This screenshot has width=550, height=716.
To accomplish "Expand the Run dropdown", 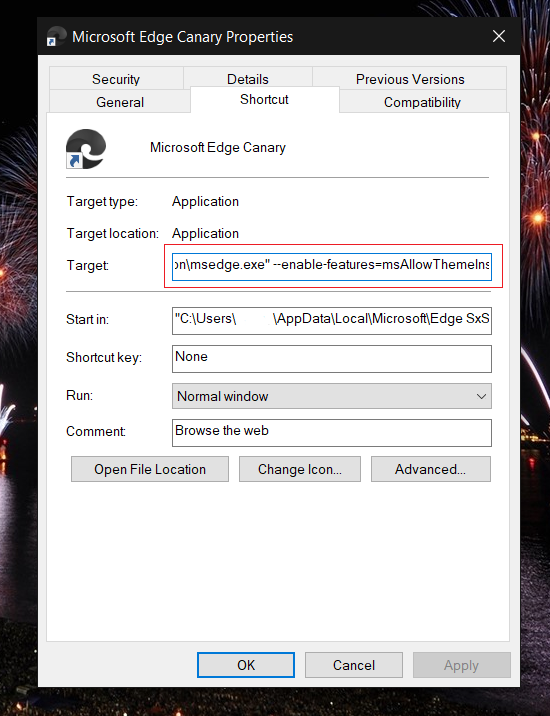I will pyautogui.click(x=332, y=396).
